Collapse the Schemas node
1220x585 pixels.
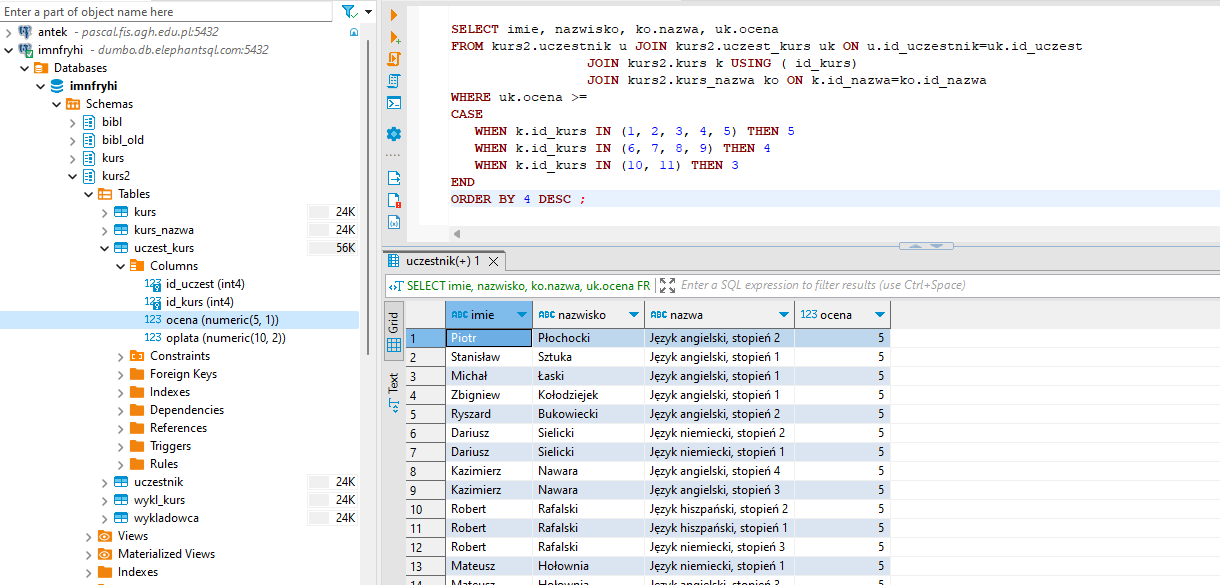(x=57, y=104)
